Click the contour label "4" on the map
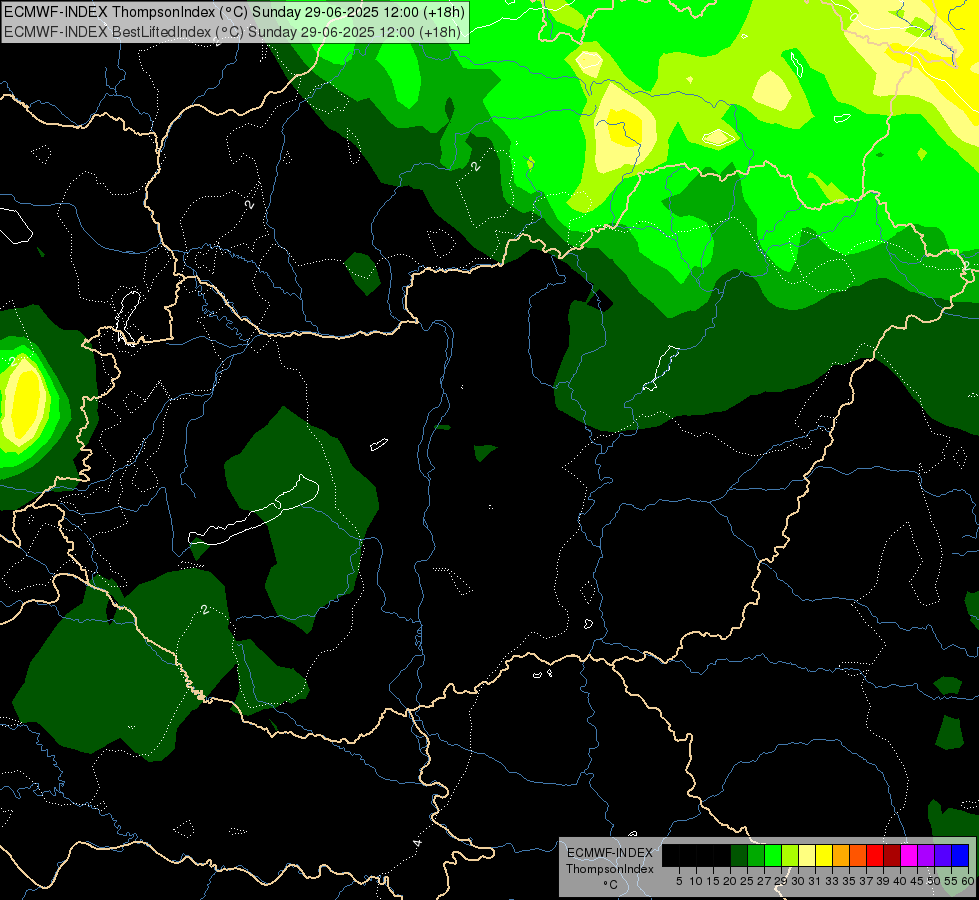This screenshot has height=900, width=979. pos(417,843)
